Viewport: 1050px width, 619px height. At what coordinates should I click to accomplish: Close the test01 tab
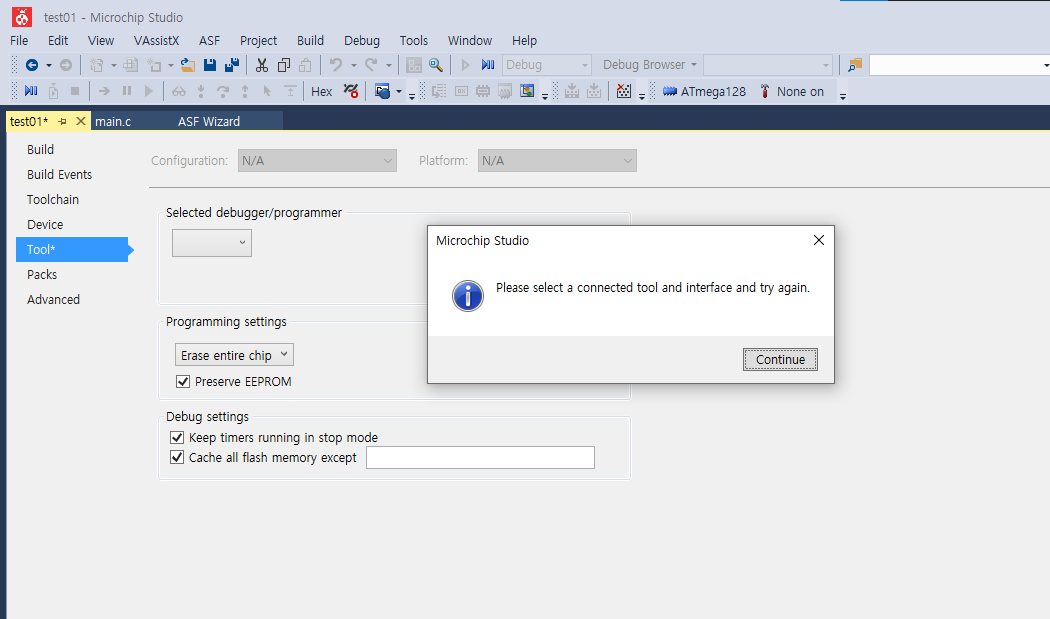point(80,121)
